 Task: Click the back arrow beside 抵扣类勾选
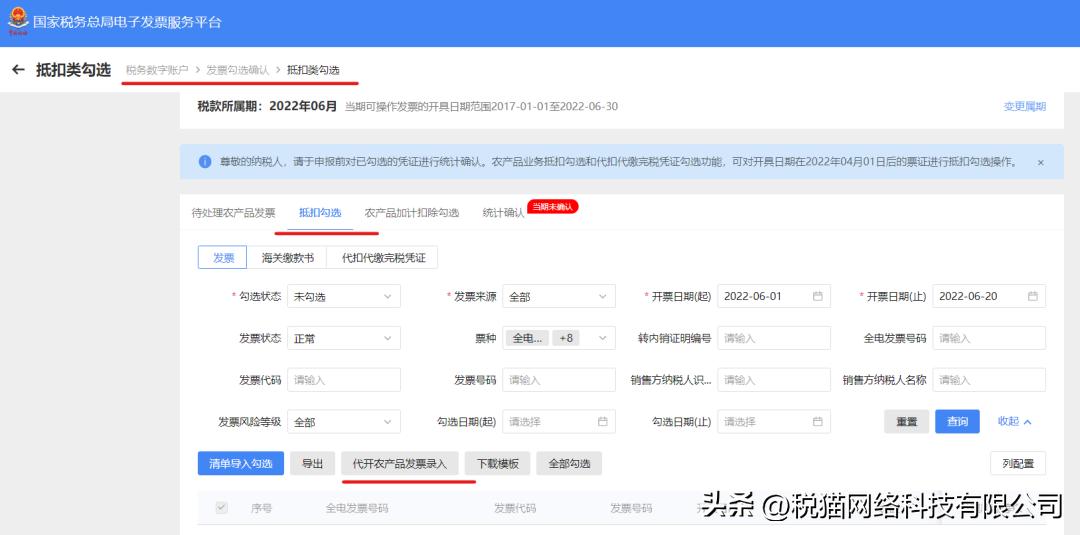click(x=19, y=70)
